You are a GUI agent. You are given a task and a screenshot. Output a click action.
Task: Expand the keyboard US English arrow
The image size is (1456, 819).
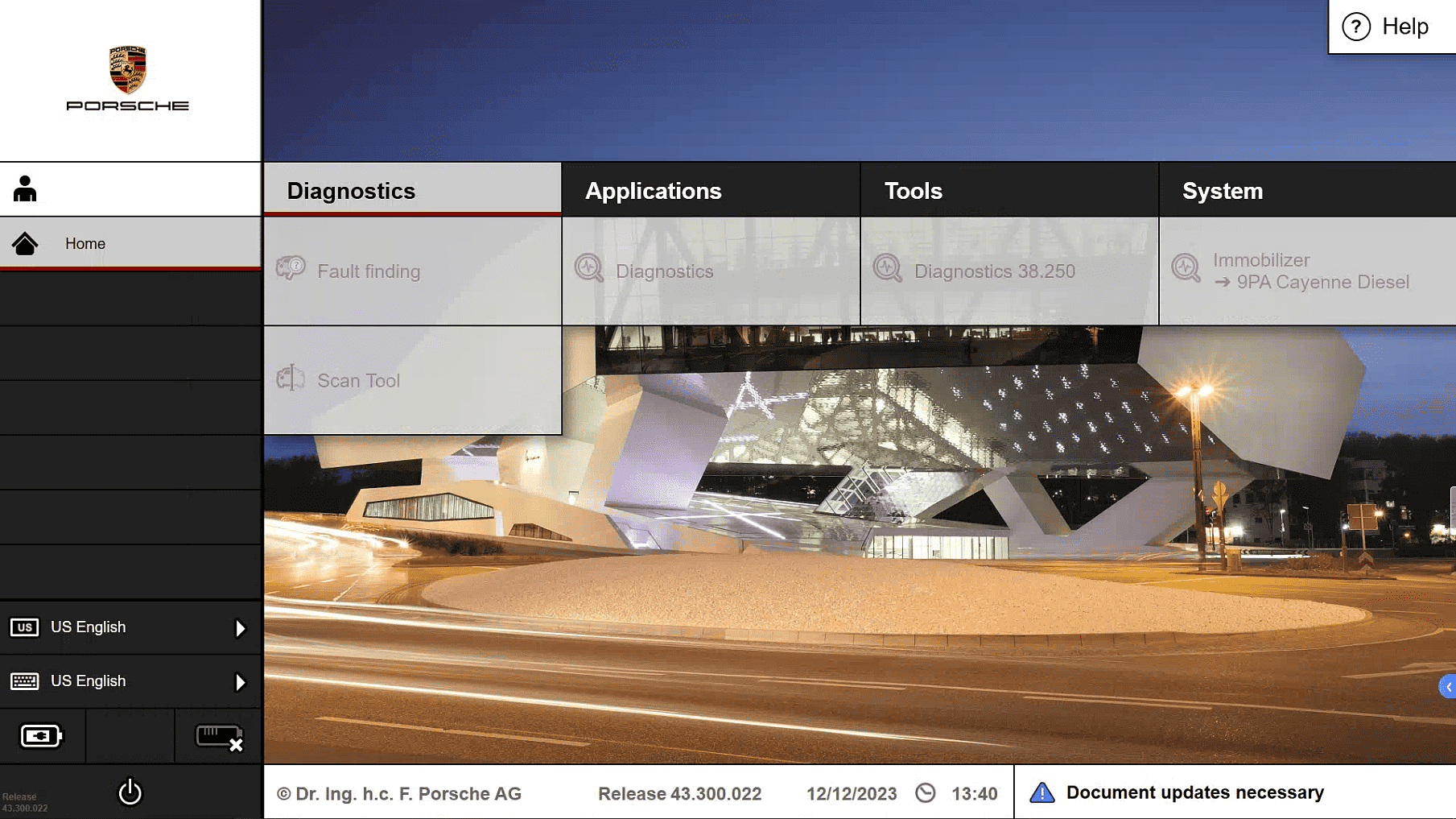pyautogui.click(x=240, y=682)
